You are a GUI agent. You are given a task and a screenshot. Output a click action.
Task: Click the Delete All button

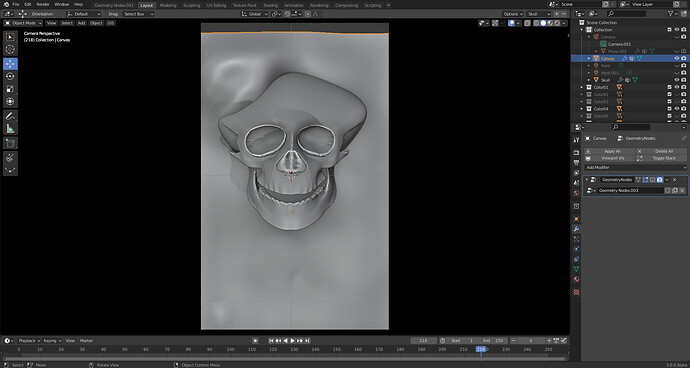point(661,151)
